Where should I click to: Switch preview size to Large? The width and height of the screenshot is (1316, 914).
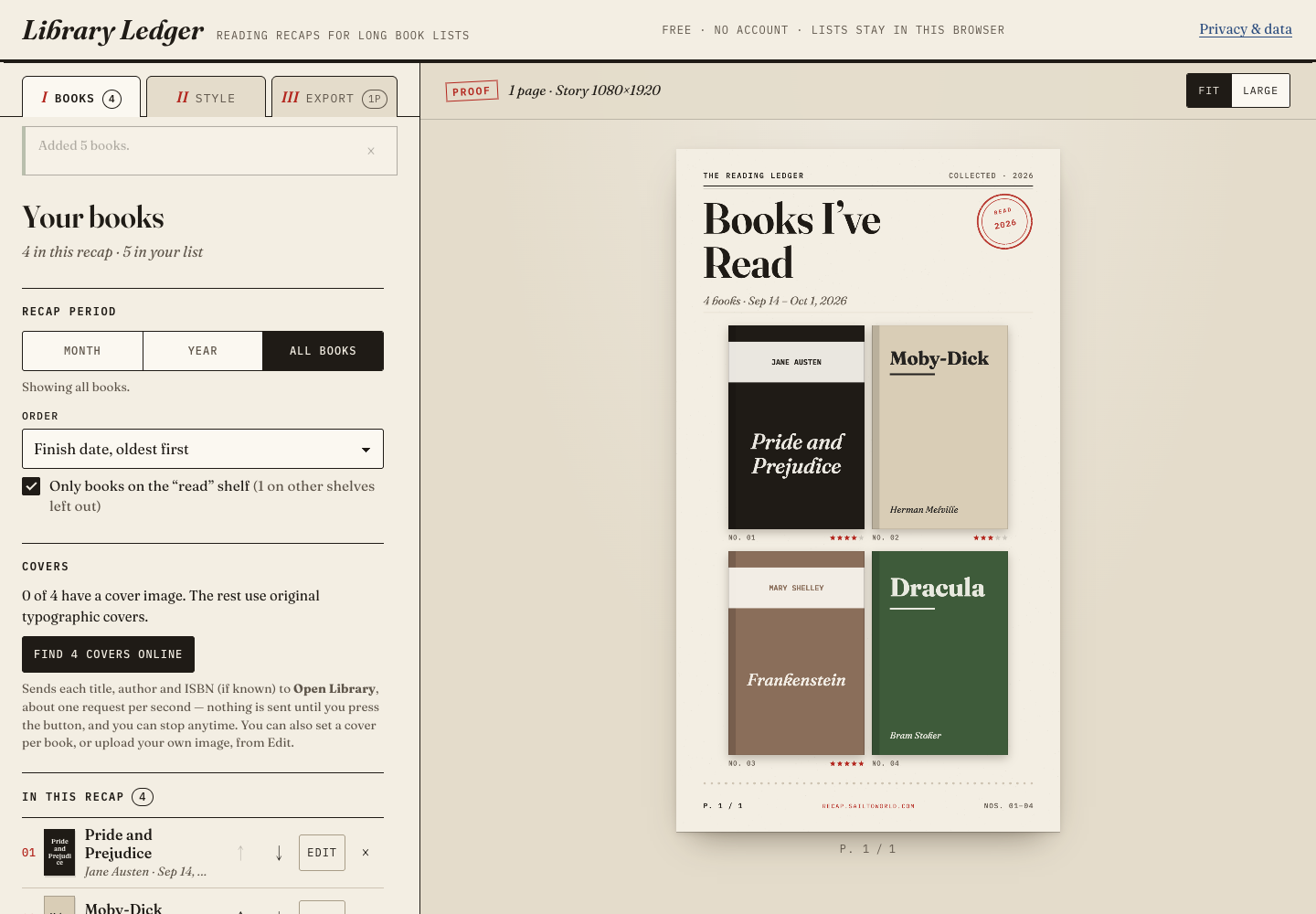(x=1260, y=90)
